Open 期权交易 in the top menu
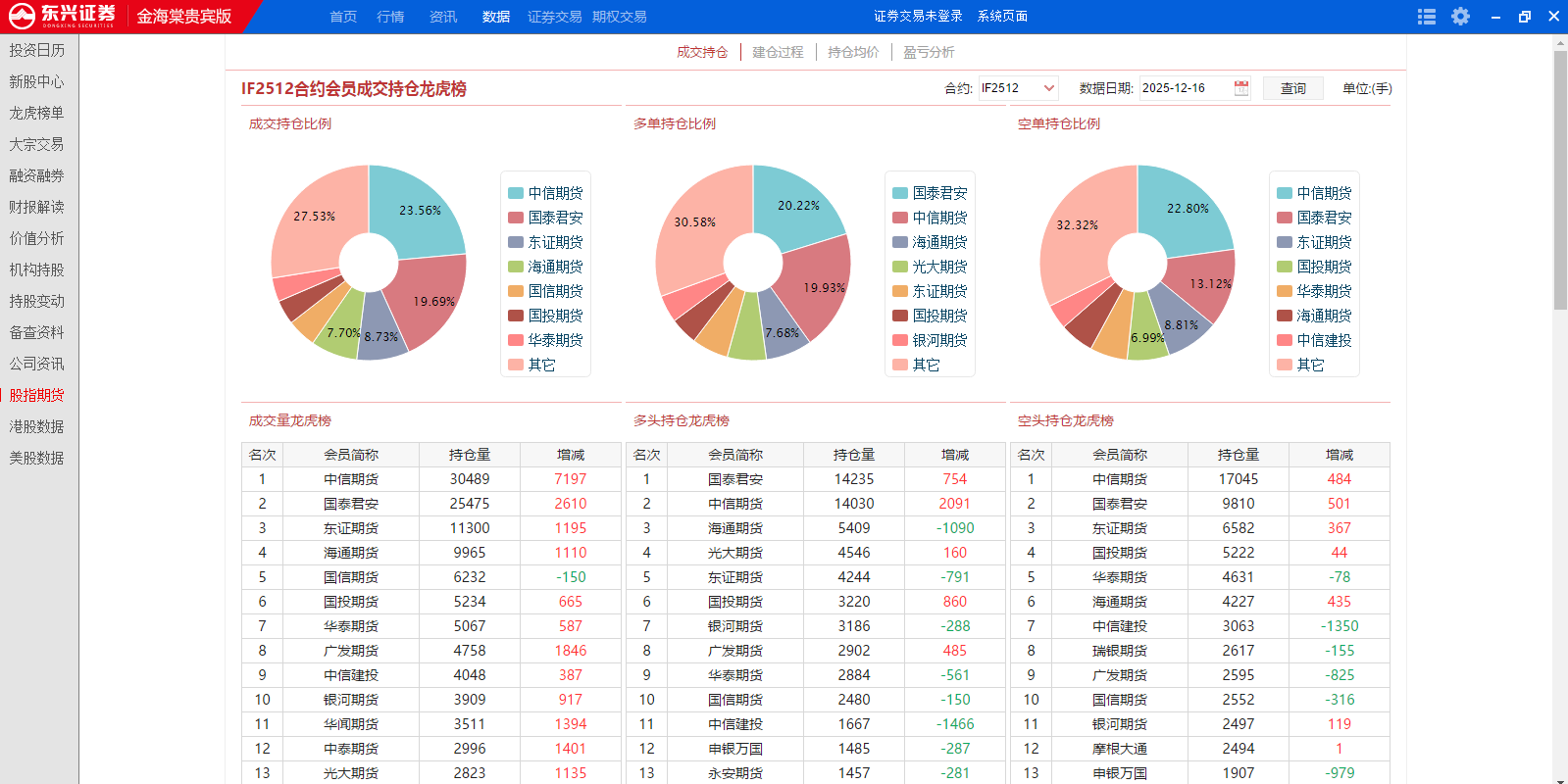This screenshot has height=784, width=1568. (x=619, y=17)
